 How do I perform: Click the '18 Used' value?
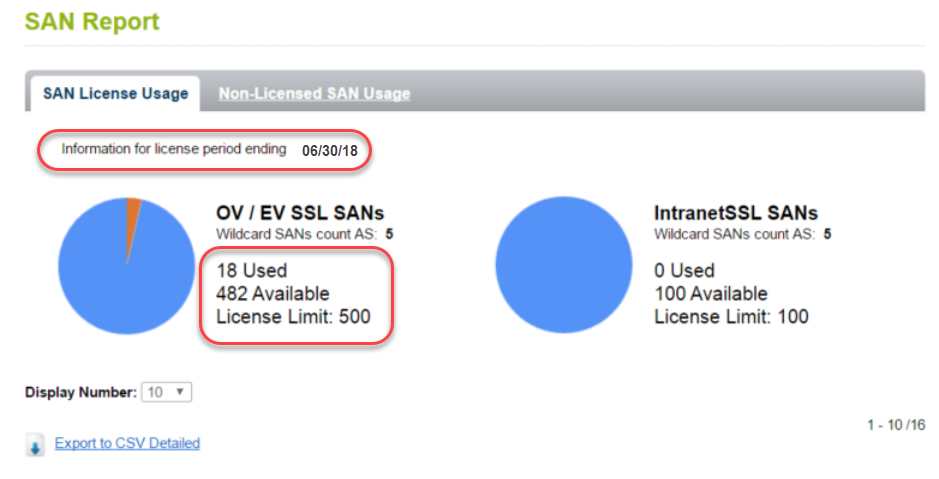251,271
